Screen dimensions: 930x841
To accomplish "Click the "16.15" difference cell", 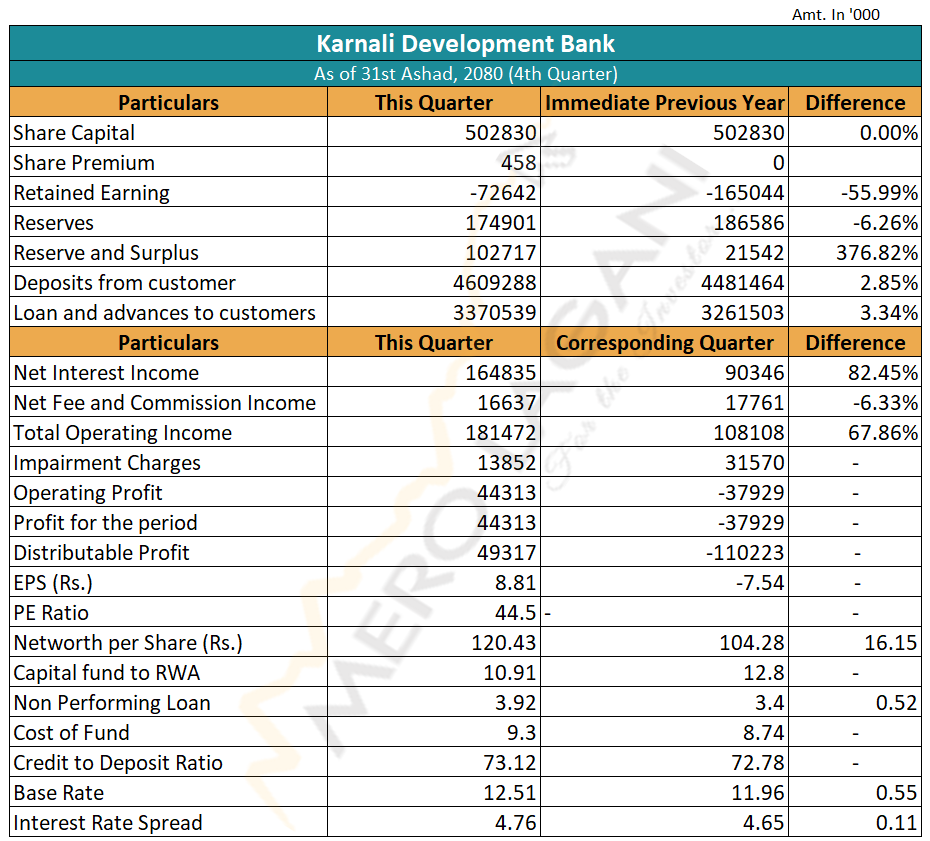I will [891, 643].
